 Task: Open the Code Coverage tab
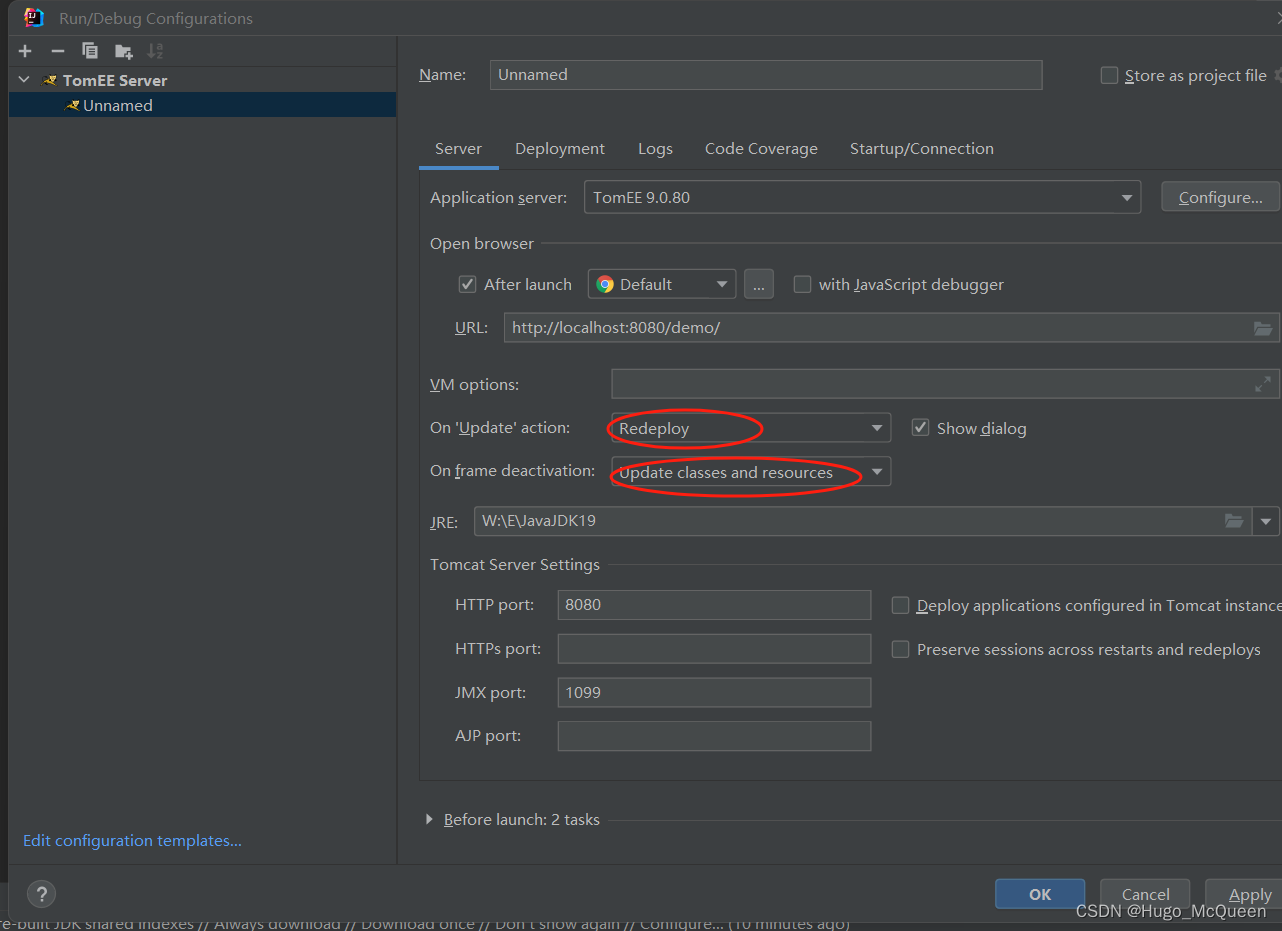[x=761, y=148]
